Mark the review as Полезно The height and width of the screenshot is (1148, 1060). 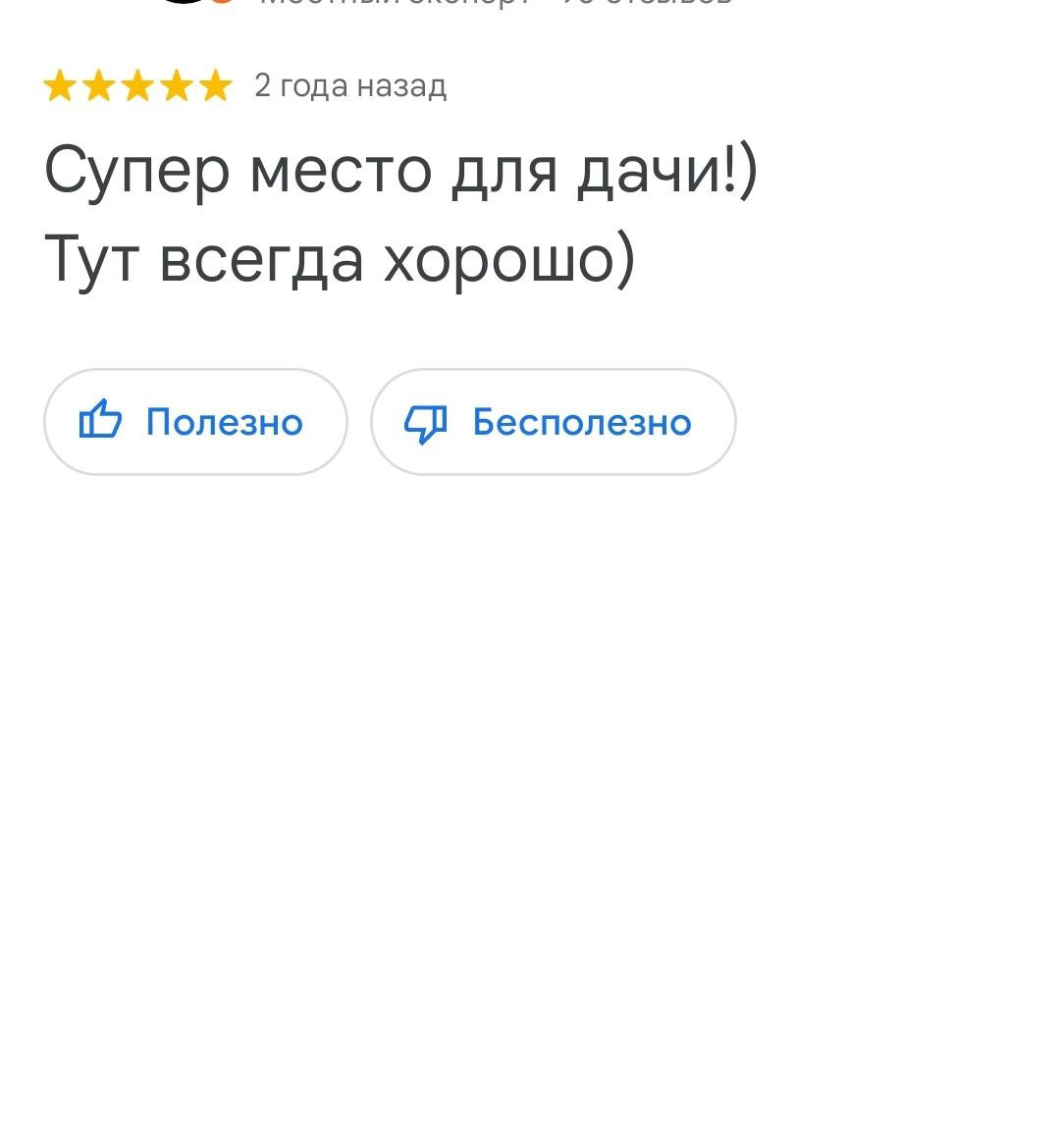[x=195, y=422]
